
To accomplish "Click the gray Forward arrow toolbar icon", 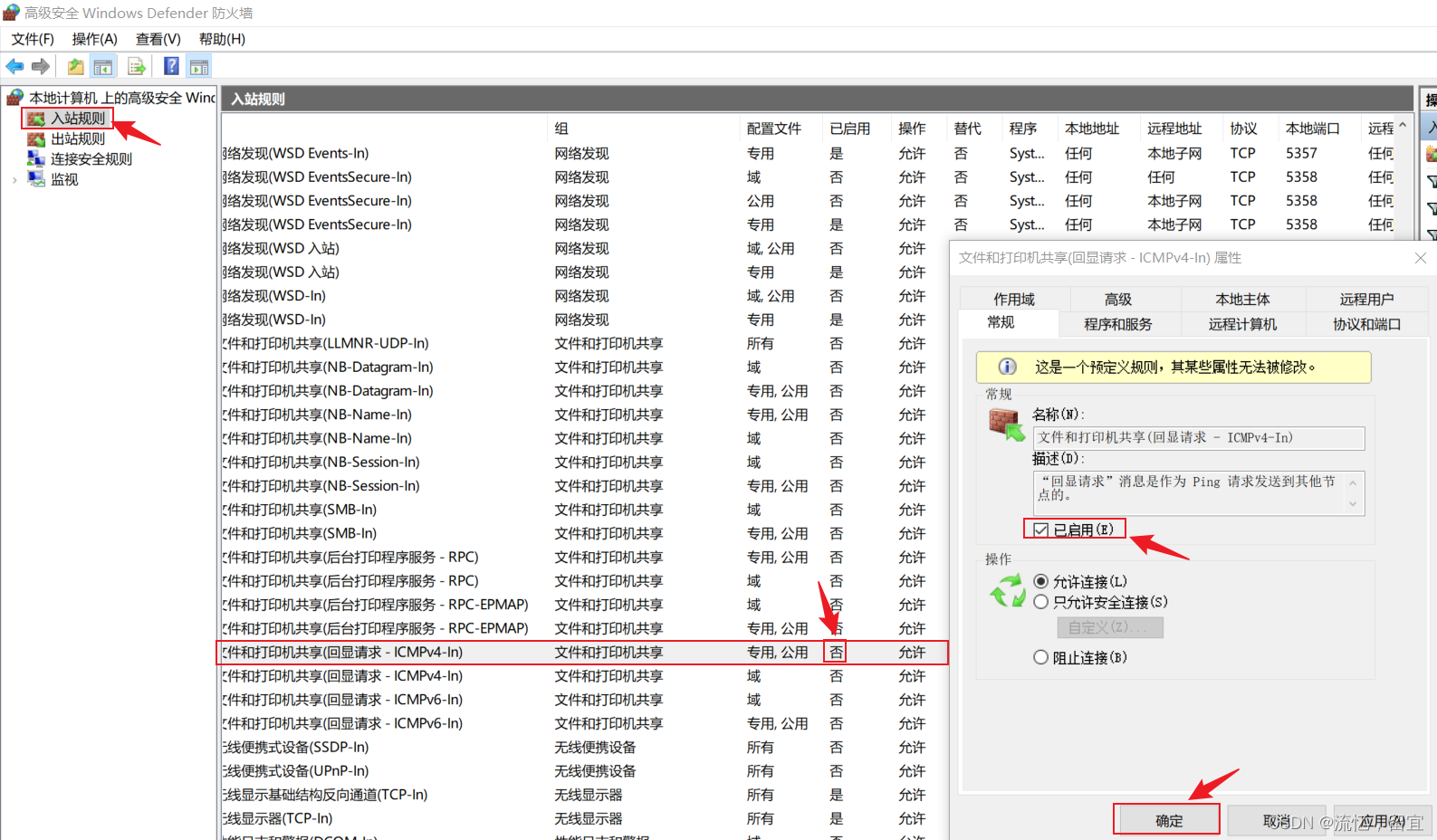I will pyautogui.click(x=41, y=66).
